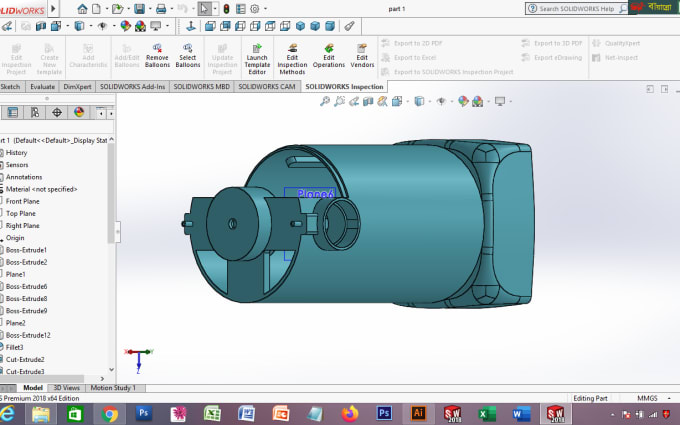Select the Model bottom tab
The width and height of the screenshot is (680, 425).
point(33,388)
